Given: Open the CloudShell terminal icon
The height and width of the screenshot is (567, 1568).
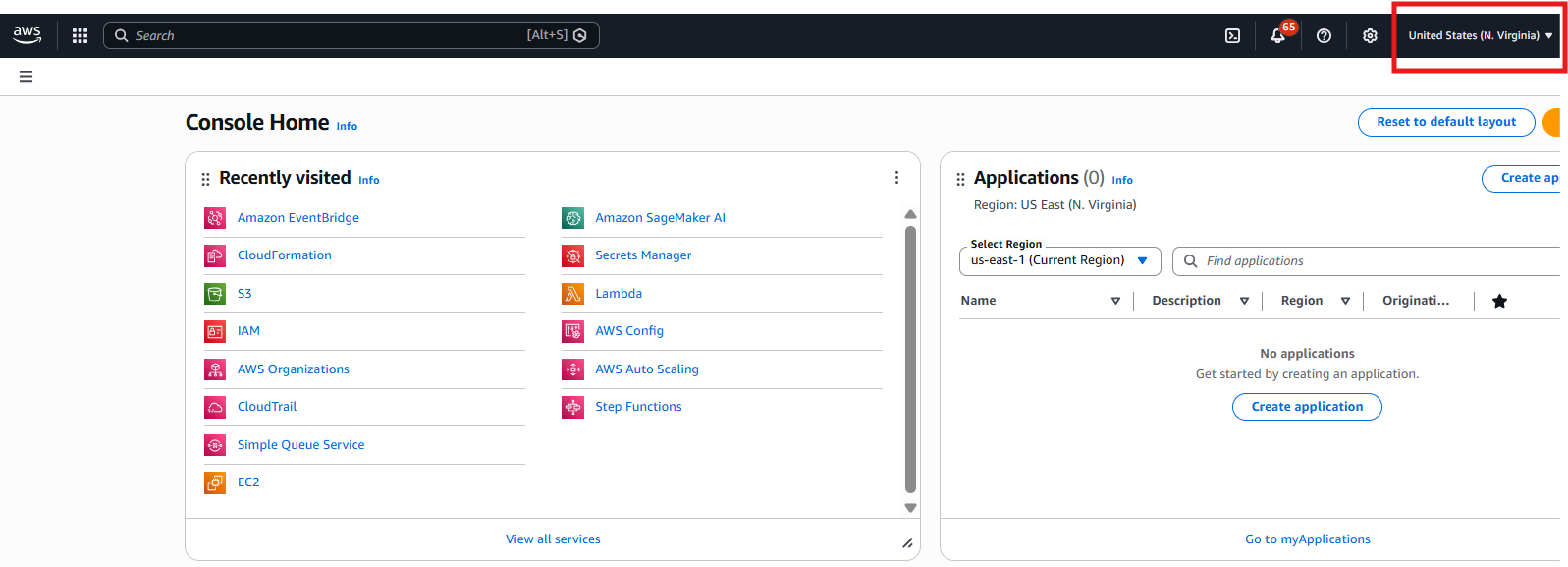Looking at the screenshot, I should tap(1232, 35).
